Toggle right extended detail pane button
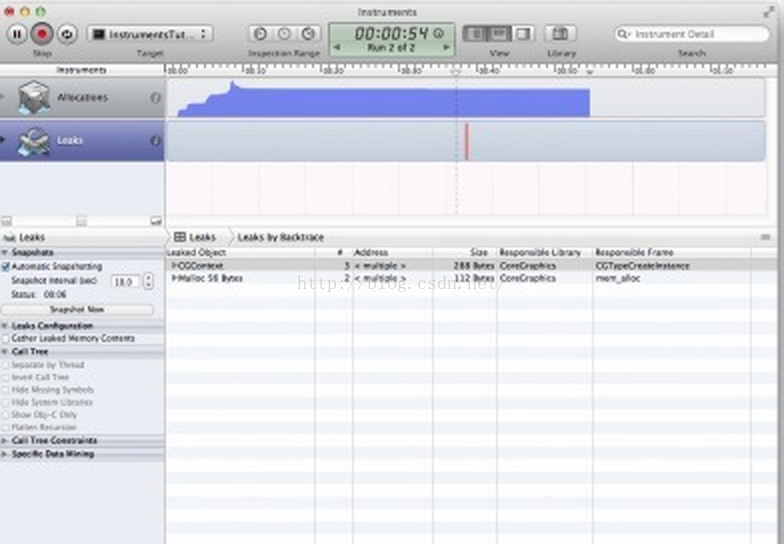 [523, 34]
